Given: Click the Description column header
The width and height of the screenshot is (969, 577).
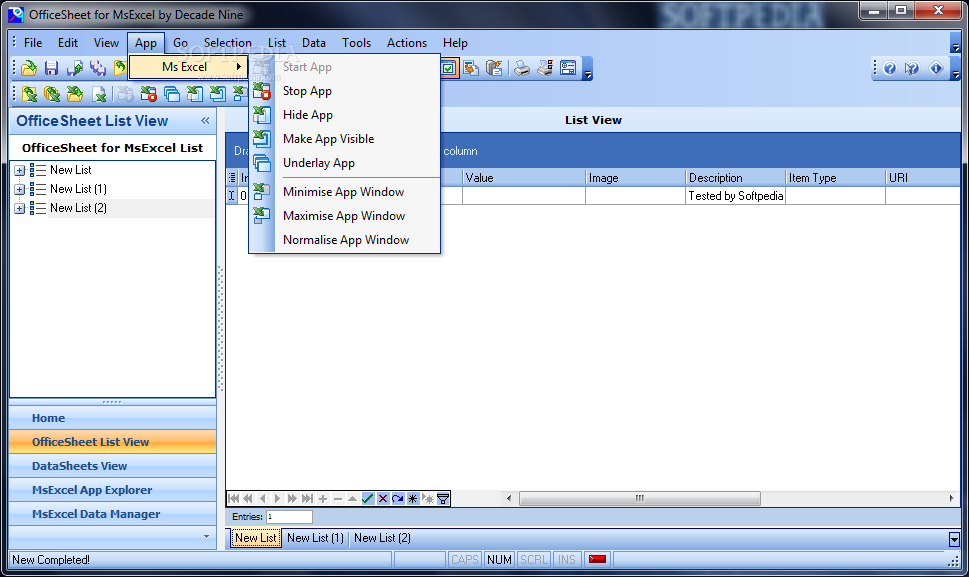Looking at the screenshot, I should [x=735, y=178].
